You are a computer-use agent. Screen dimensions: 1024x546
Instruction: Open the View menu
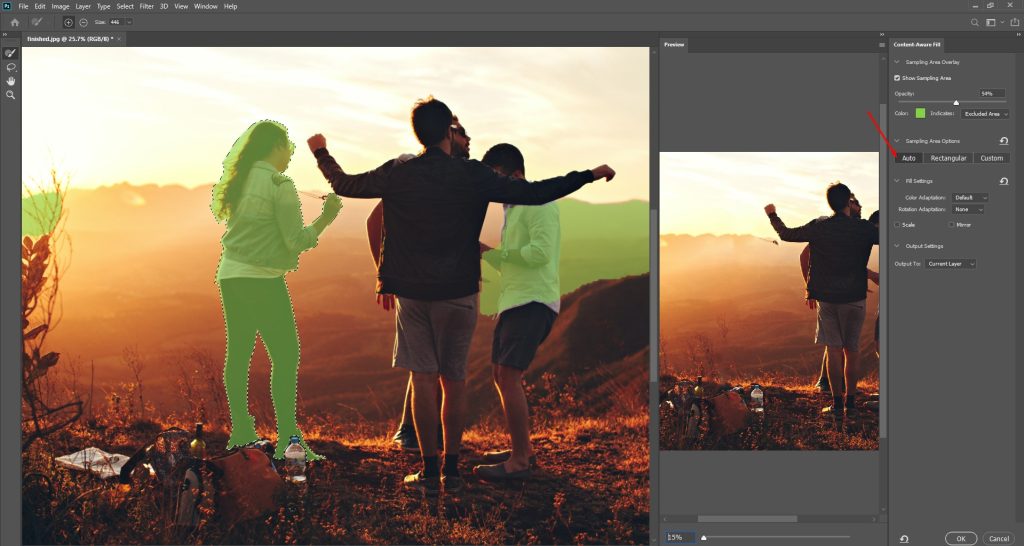(x=181, y=7)
